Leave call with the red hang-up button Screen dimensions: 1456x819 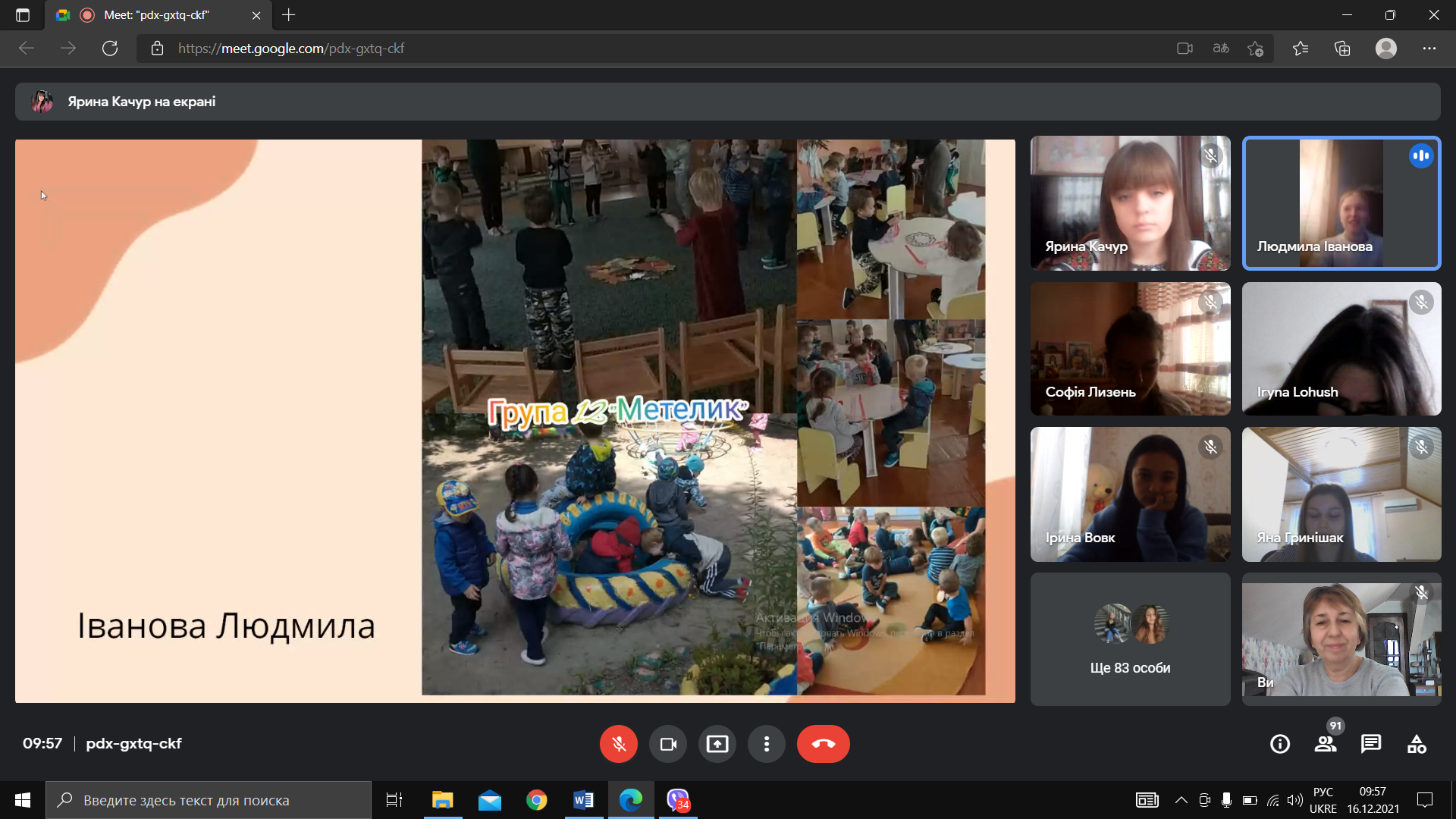(824, 744)
